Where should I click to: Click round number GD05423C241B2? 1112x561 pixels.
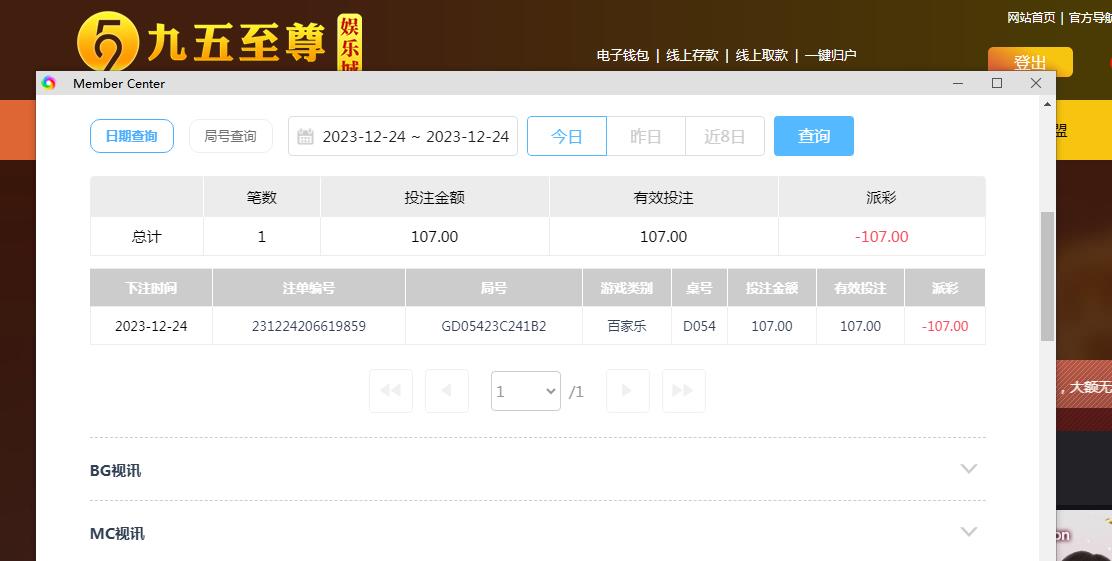pos(494,326)
